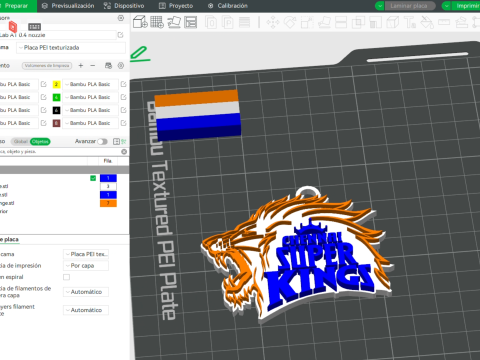Auto-orient objects using the toolbar icon
This screenshot has width=480, height=360.
point(174,22)
